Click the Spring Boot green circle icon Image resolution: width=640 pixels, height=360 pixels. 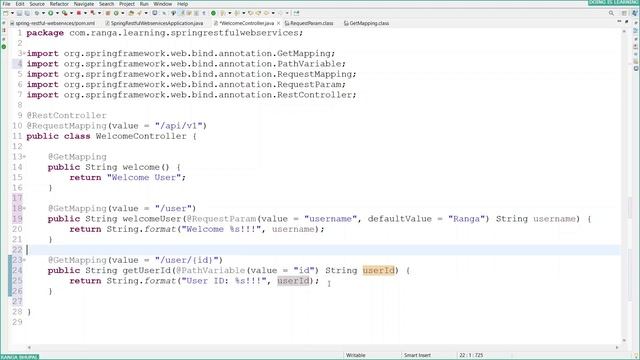[213, 13]
